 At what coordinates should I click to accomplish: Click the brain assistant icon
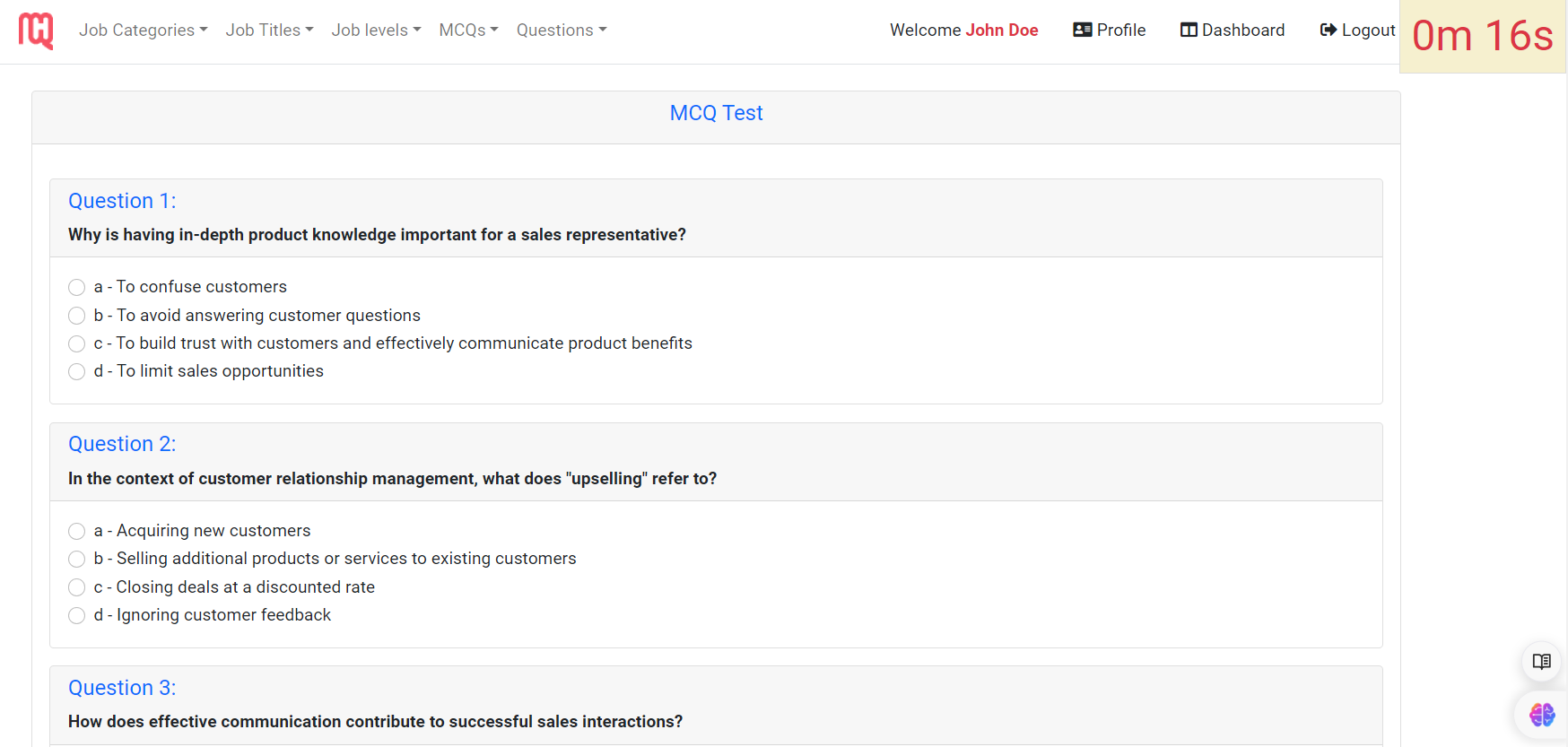(1541, 715)
